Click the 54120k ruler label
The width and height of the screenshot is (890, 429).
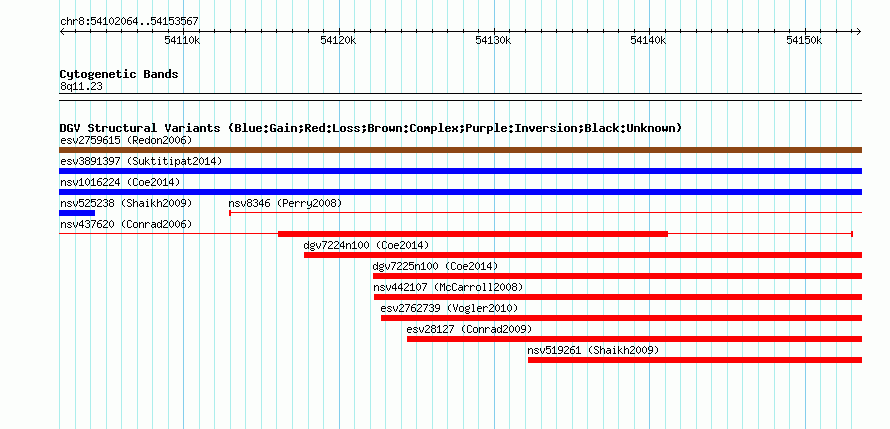338,40
